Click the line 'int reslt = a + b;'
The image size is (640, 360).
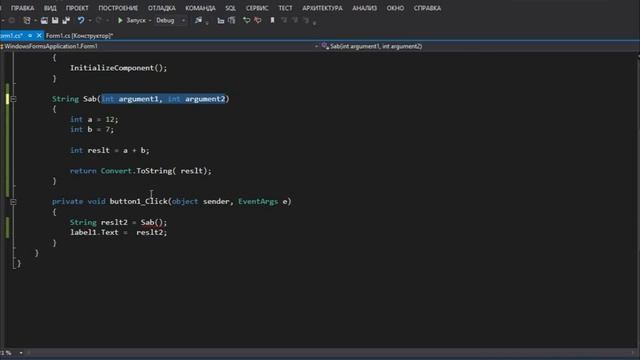pos(109,151)
